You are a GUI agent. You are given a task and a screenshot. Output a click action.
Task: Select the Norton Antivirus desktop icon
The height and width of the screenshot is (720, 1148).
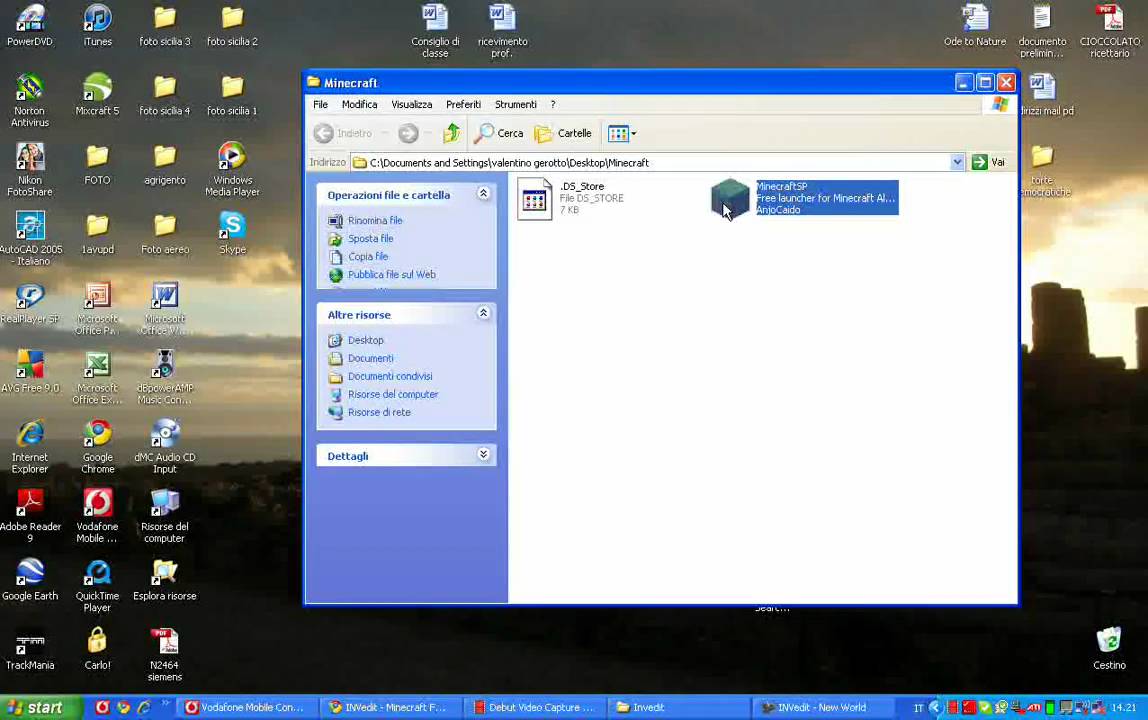pyautogui.click(x=30, y=100)
